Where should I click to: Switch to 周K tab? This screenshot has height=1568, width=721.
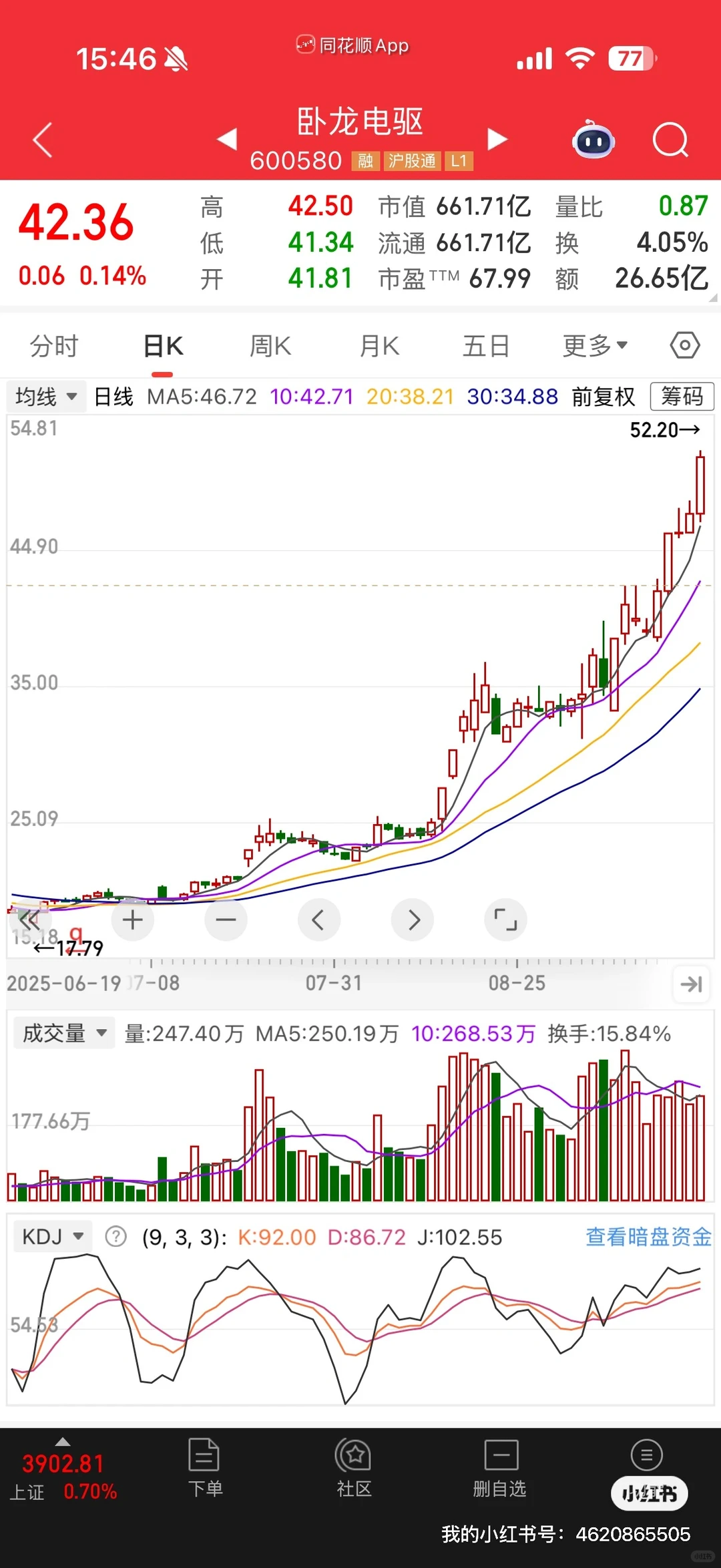point(270,346)
